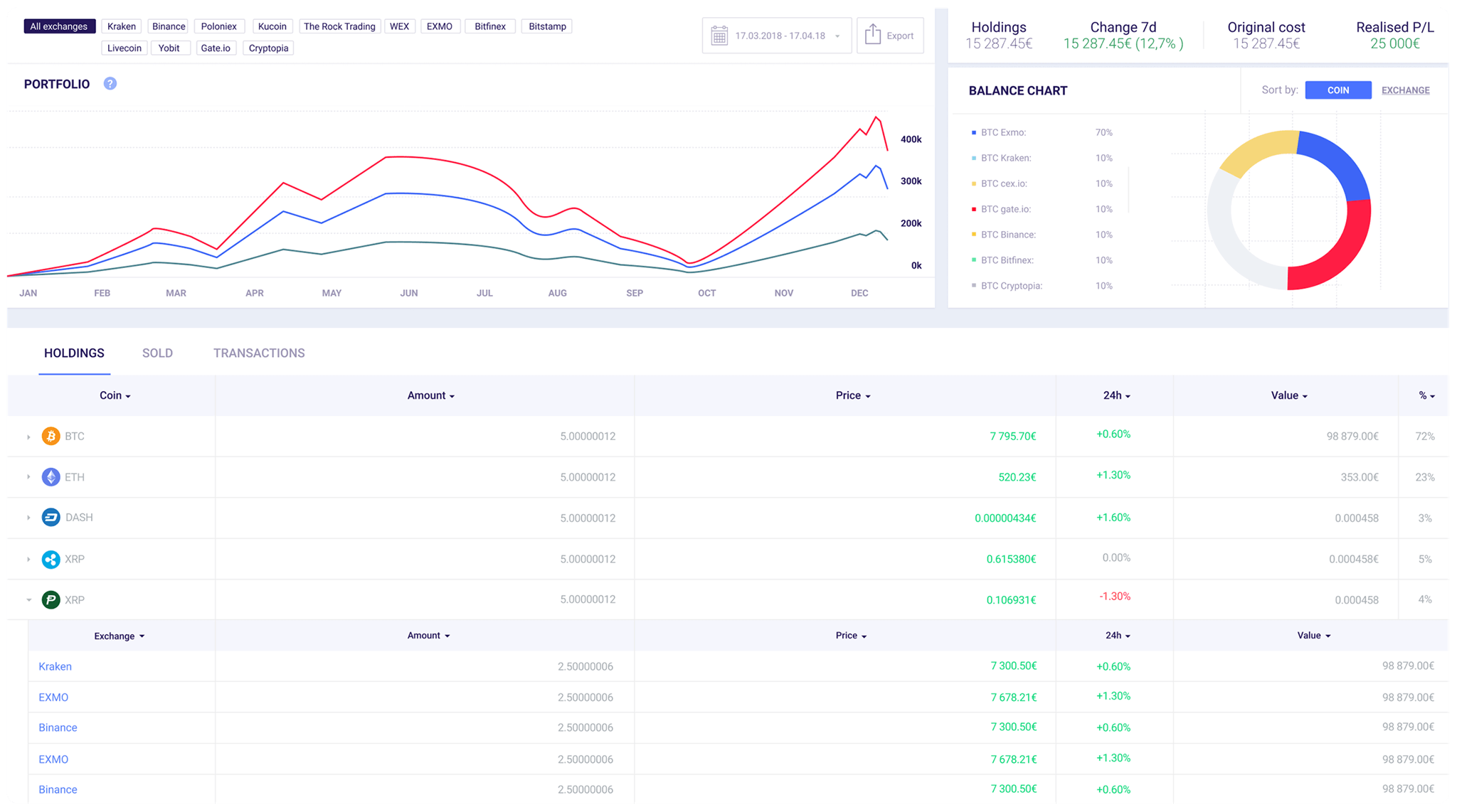Switch to the SOLD tab

click(x=157, y=353)
